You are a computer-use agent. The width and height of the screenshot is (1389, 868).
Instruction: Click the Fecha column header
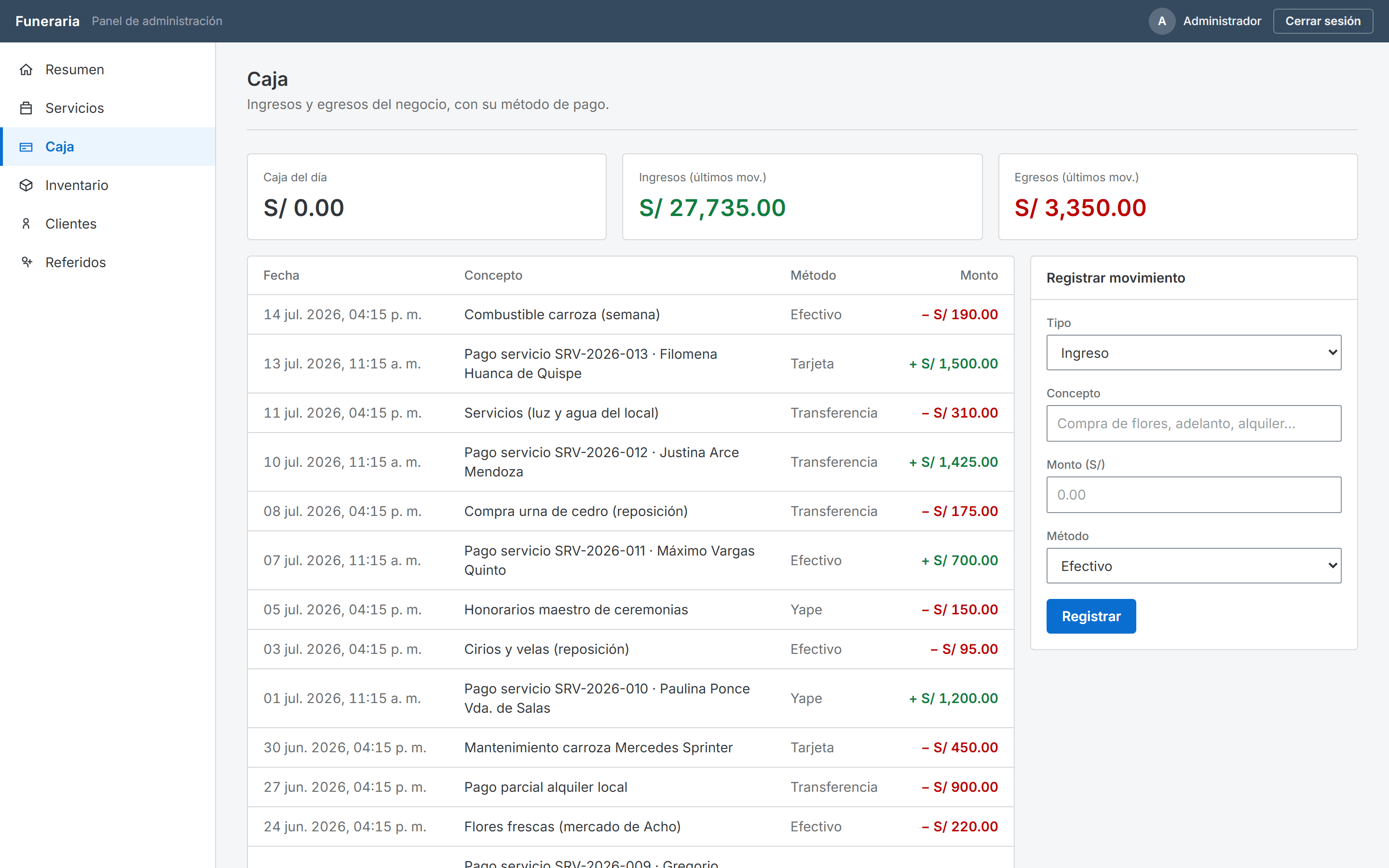[281, 275]
